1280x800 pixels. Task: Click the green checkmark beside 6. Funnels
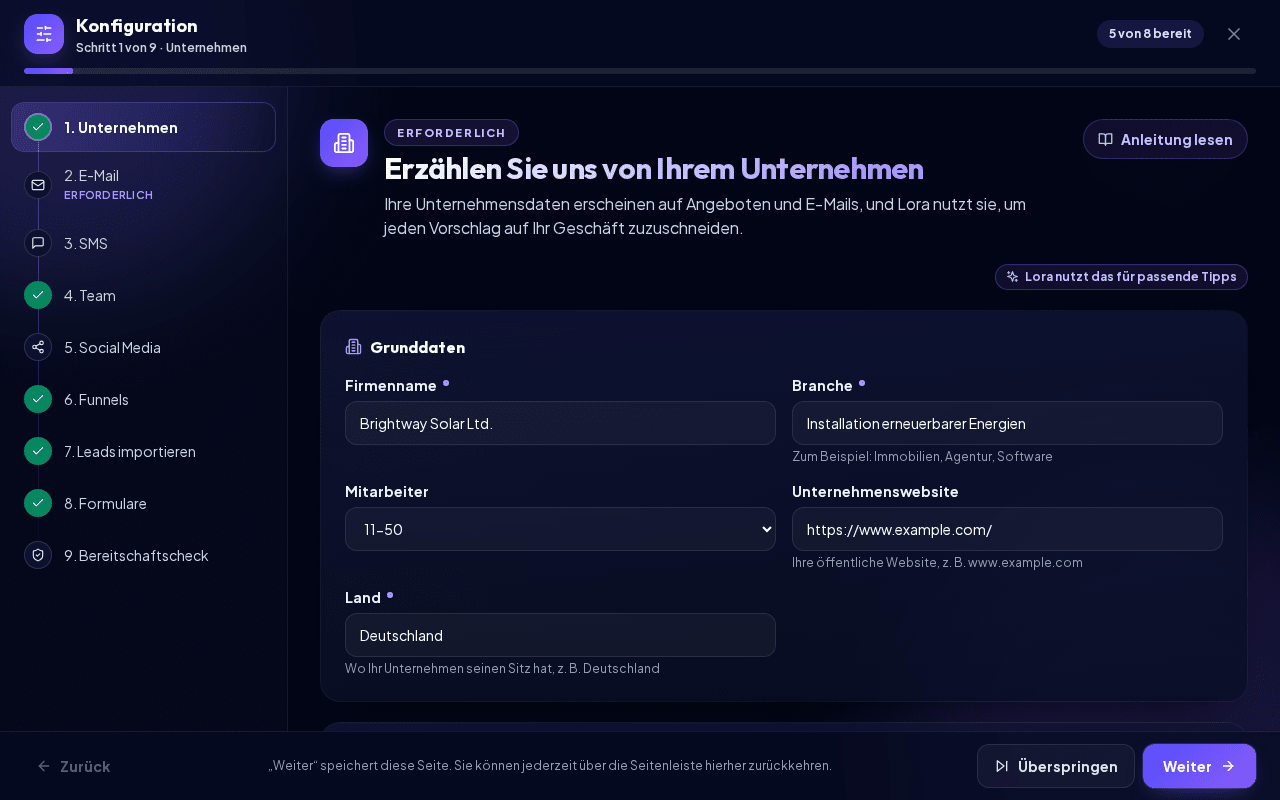tap(38, 399)
